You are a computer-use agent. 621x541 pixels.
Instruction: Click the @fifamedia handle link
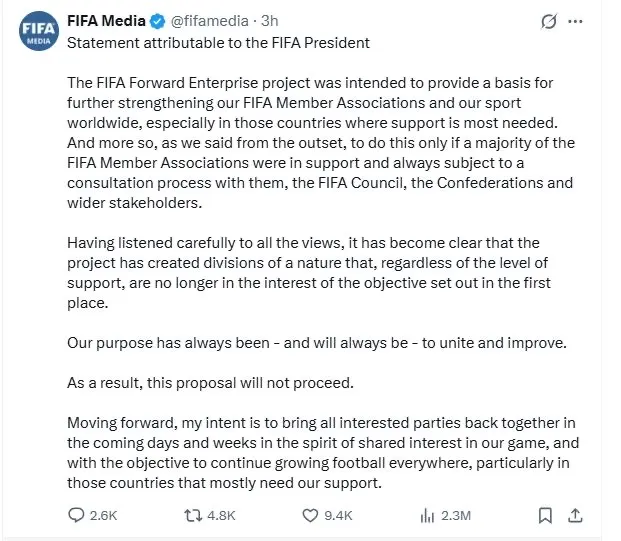click(x=210, y=21)
